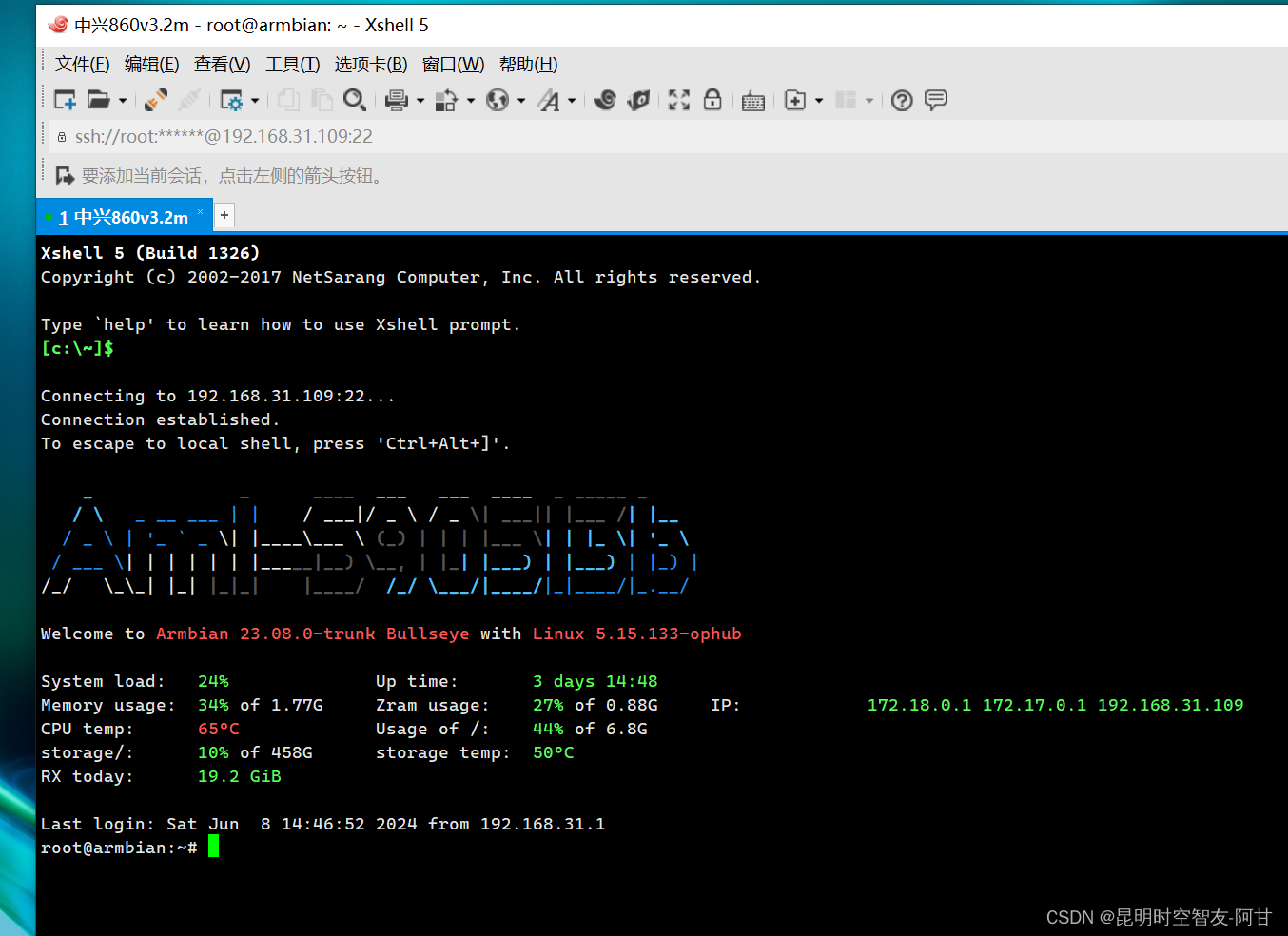This screenshot has width=1288, height=936.
Task: Expand the Color scheme dropdown arrow
Action: click(x=471, y=101)
